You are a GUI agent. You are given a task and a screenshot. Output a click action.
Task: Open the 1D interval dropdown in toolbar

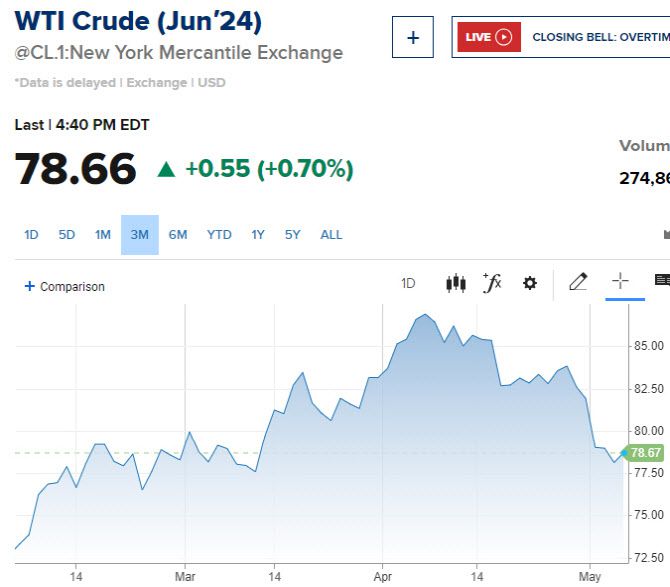point(408,283)
